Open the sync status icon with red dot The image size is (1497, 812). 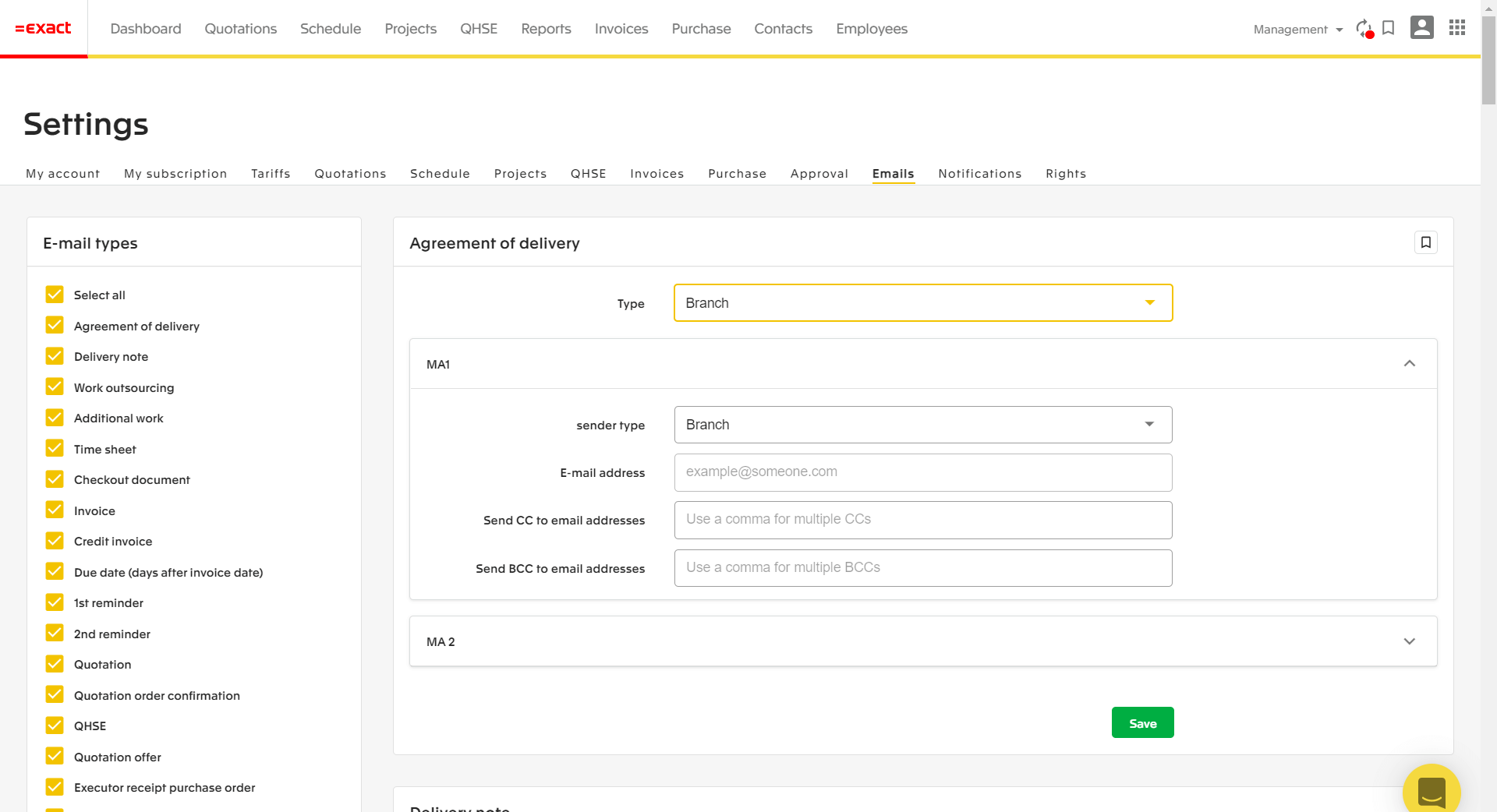tap(1364, 29)
